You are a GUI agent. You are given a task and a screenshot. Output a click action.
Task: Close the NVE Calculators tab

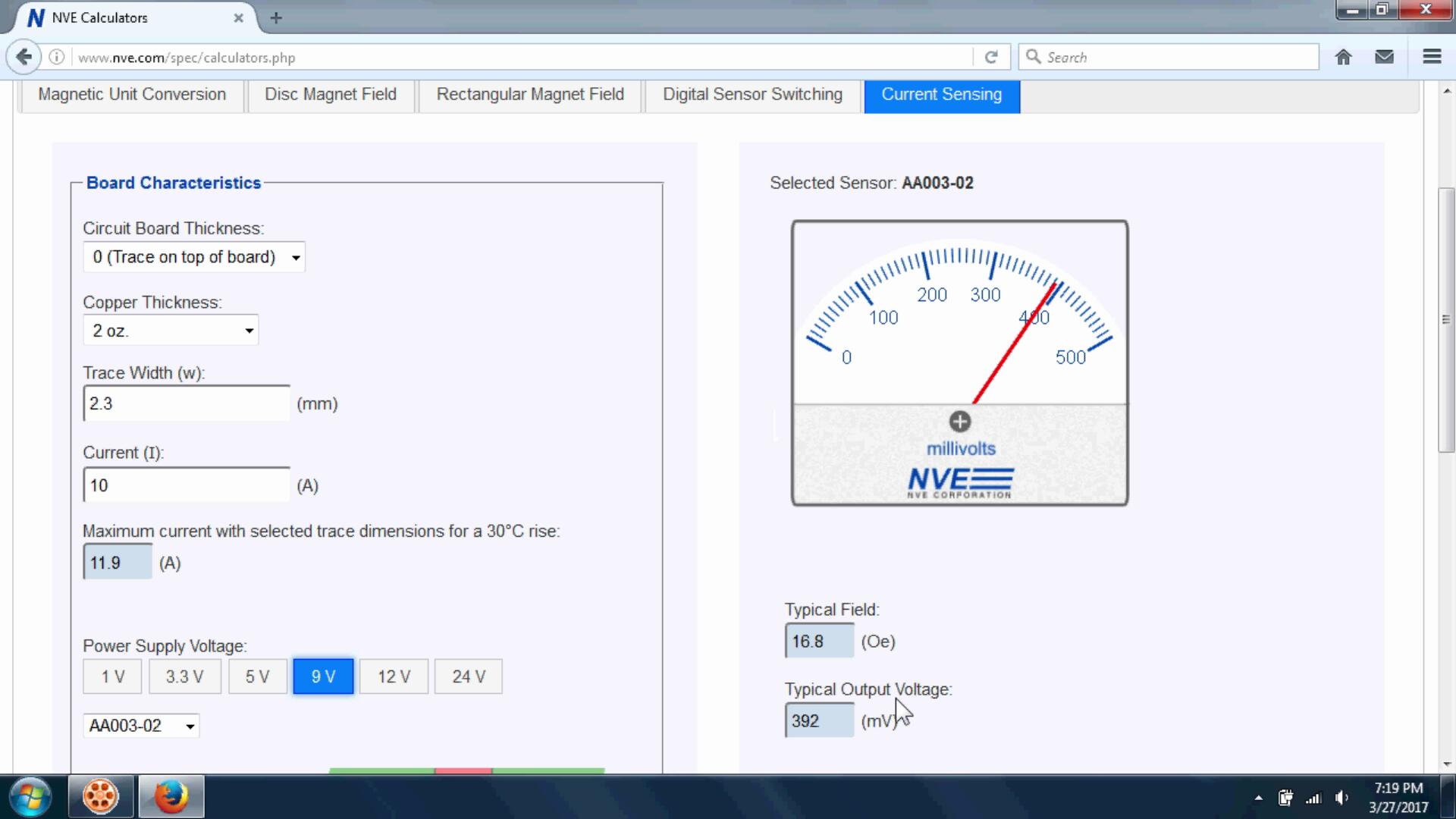(238, 17)
